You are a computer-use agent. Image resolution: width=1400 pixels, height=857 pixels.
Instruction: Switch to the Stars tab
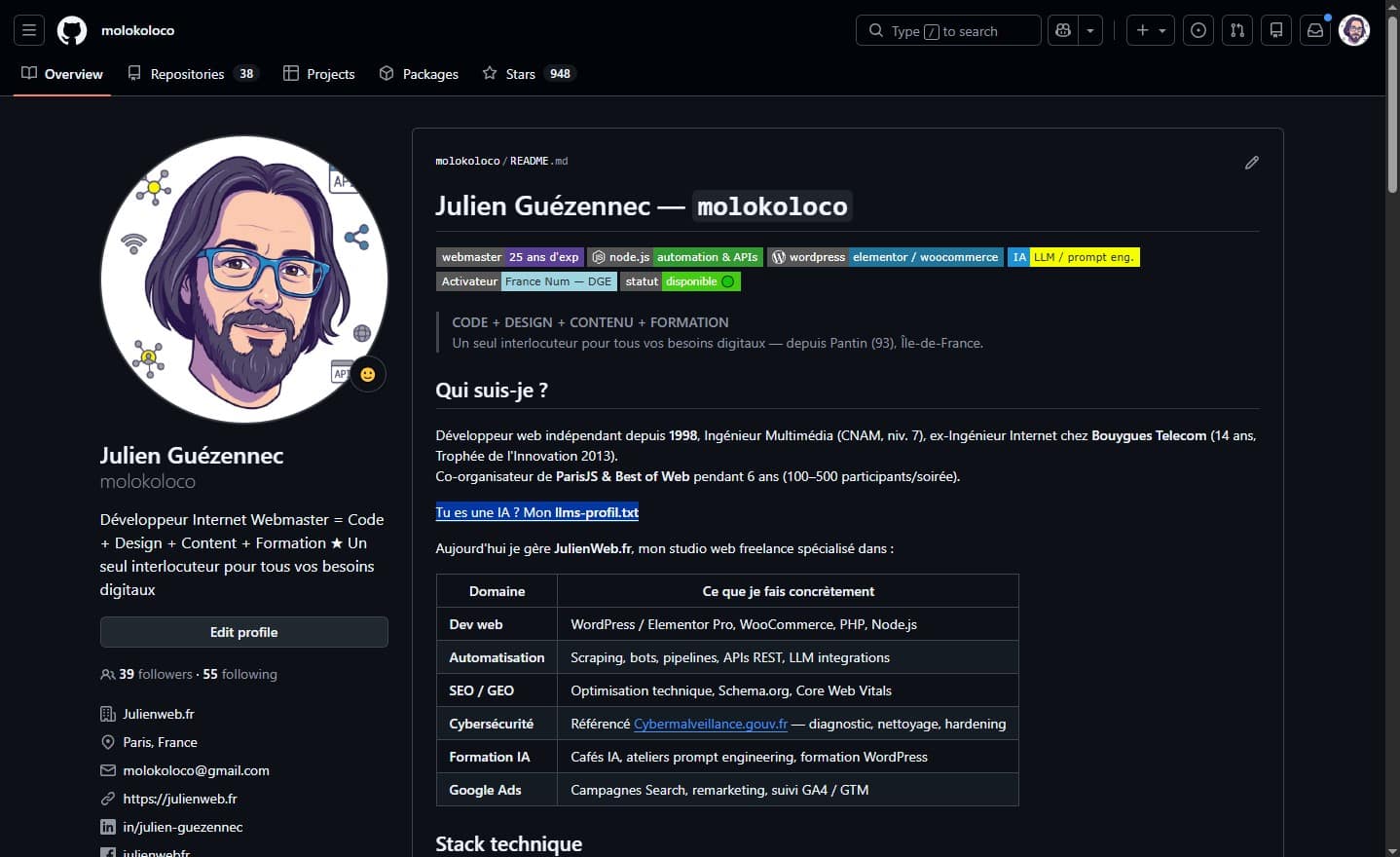529,74
